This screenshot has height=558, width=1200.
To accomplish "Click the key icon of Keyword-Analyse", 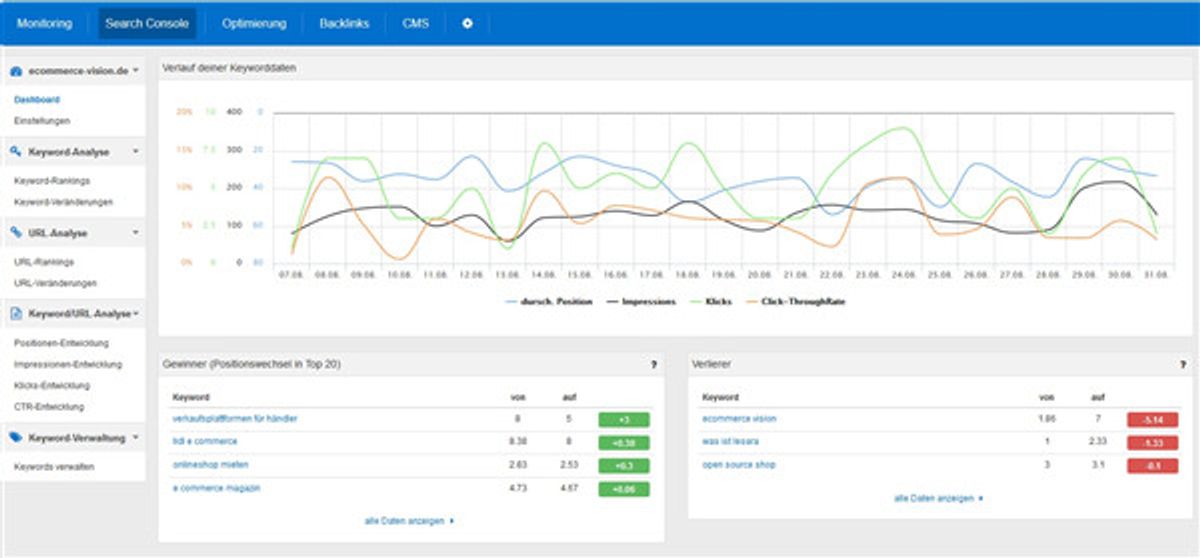I will 16,152.
